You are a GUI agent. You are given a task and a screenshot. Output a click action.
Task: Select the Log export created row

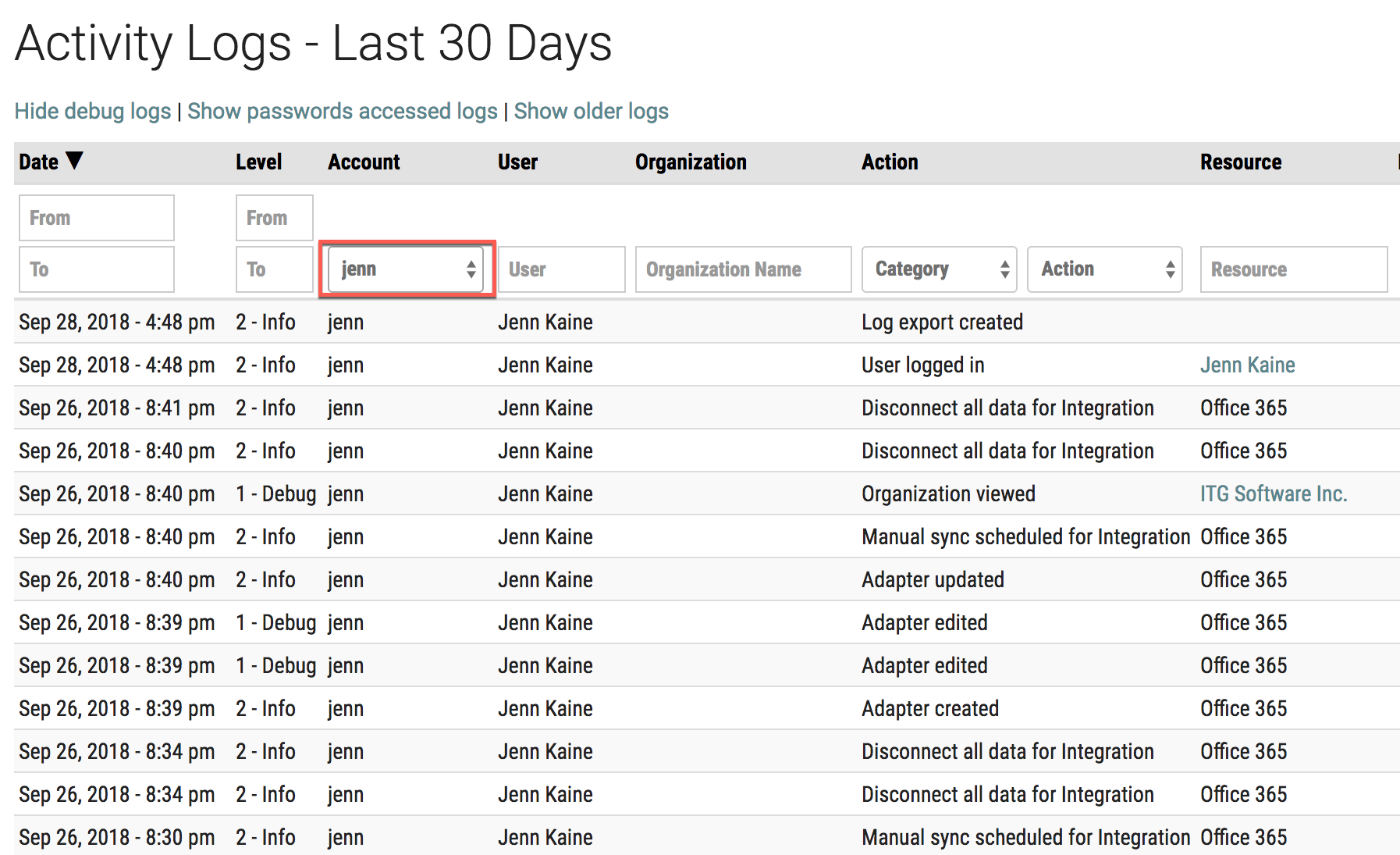[x=941, y=322]
